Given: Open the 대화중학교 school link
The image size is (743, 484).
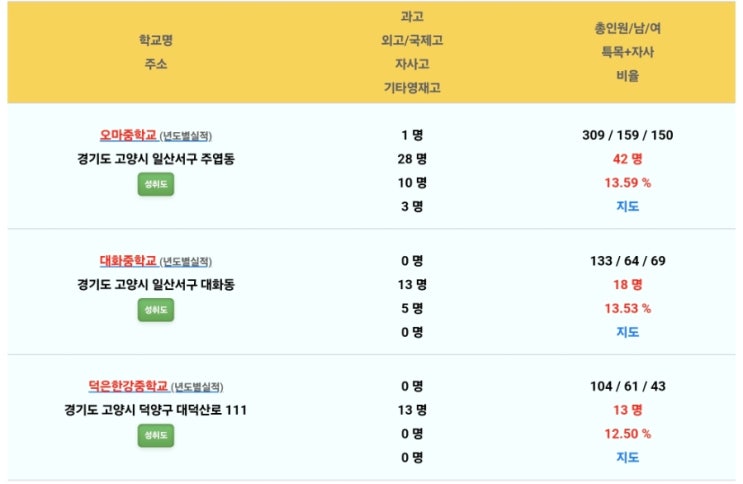Looking at the screenshot, I should [128, 261].
